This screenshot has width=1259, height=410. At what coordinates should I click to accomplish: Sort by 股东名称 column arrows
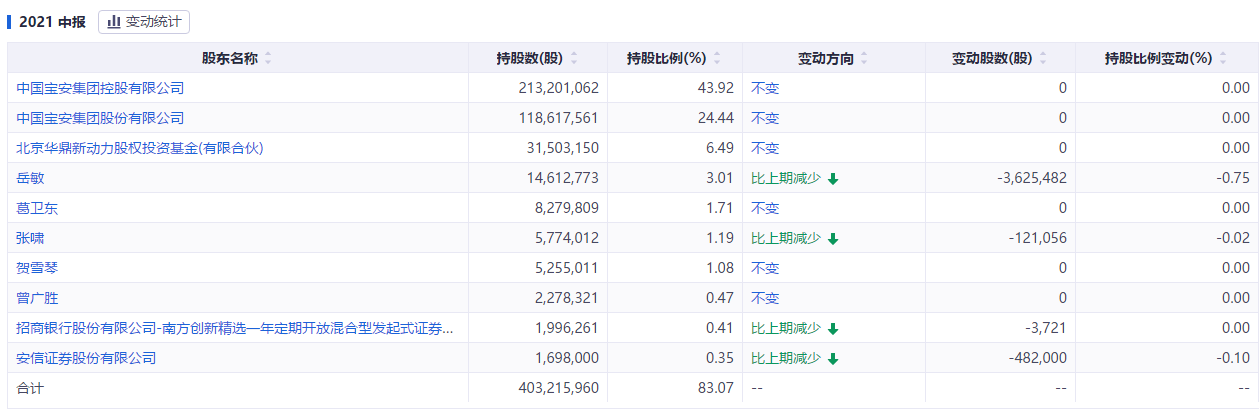pyautogui.click(x=268, y=58)
